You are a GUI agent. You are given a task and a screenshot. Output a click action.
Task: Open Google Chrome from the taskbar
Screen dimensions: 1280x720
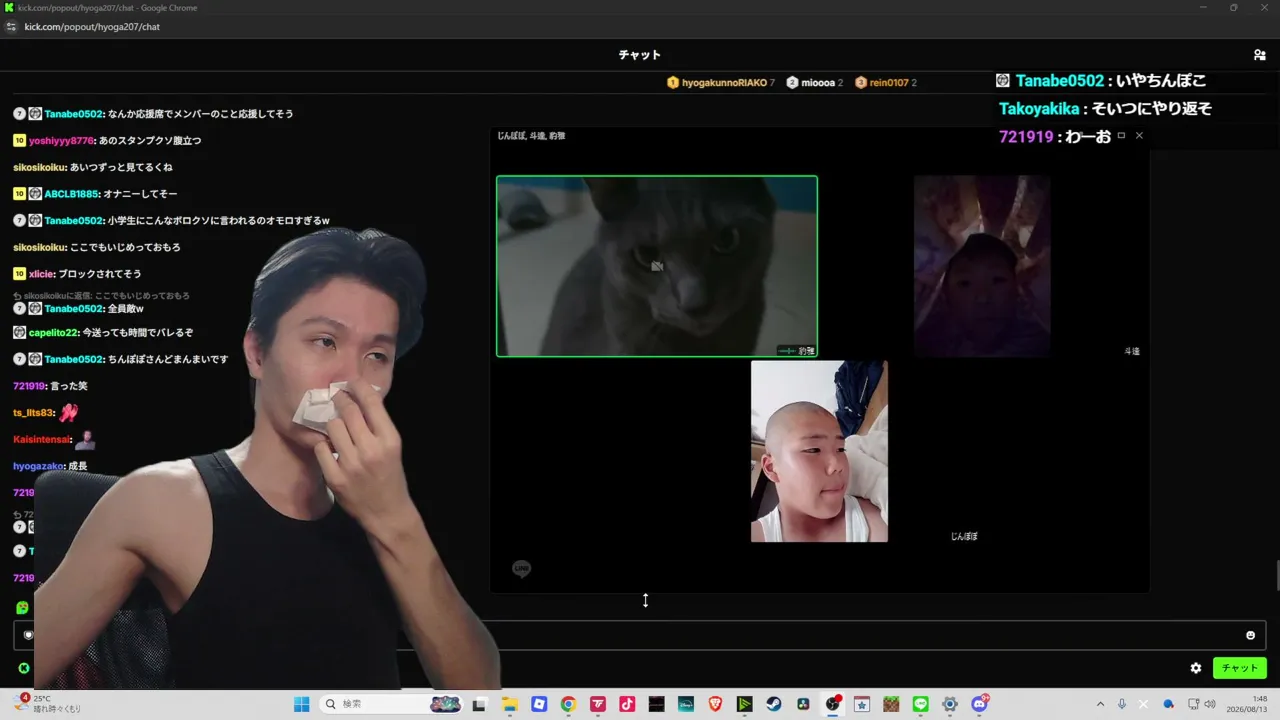568,704
